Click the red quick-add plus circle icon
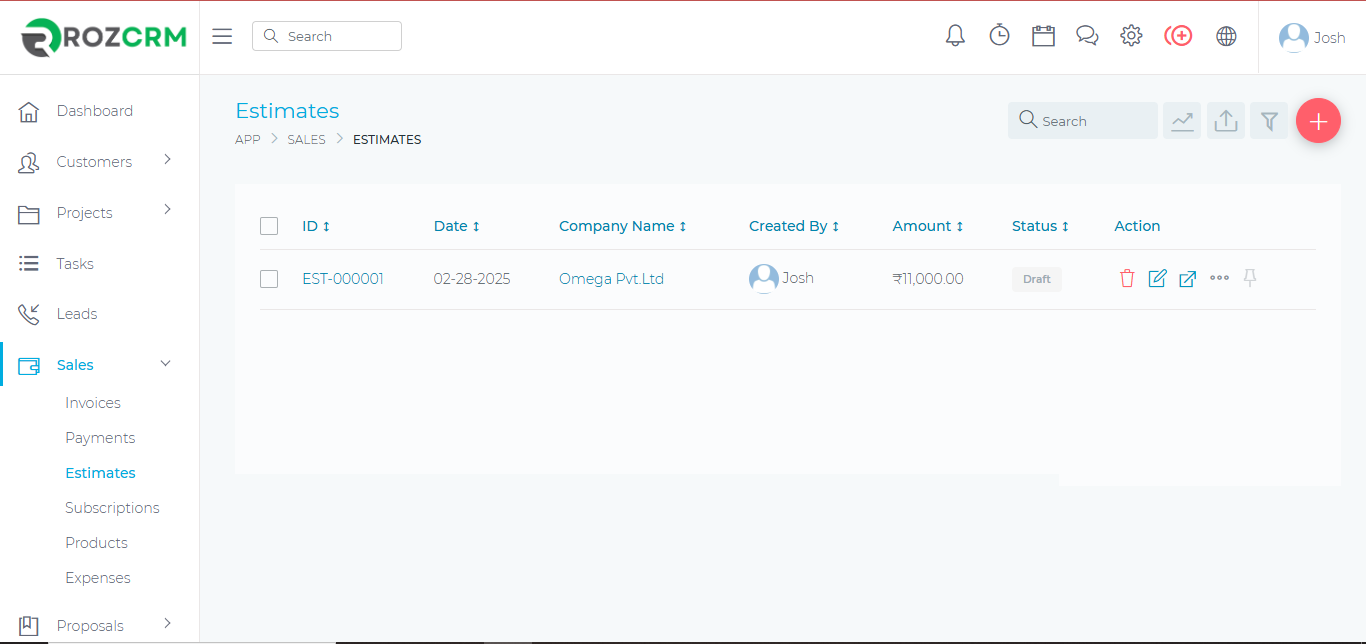Viewport: 1366px width, 644px height. pyautogui.click(x=1178, y=36)
